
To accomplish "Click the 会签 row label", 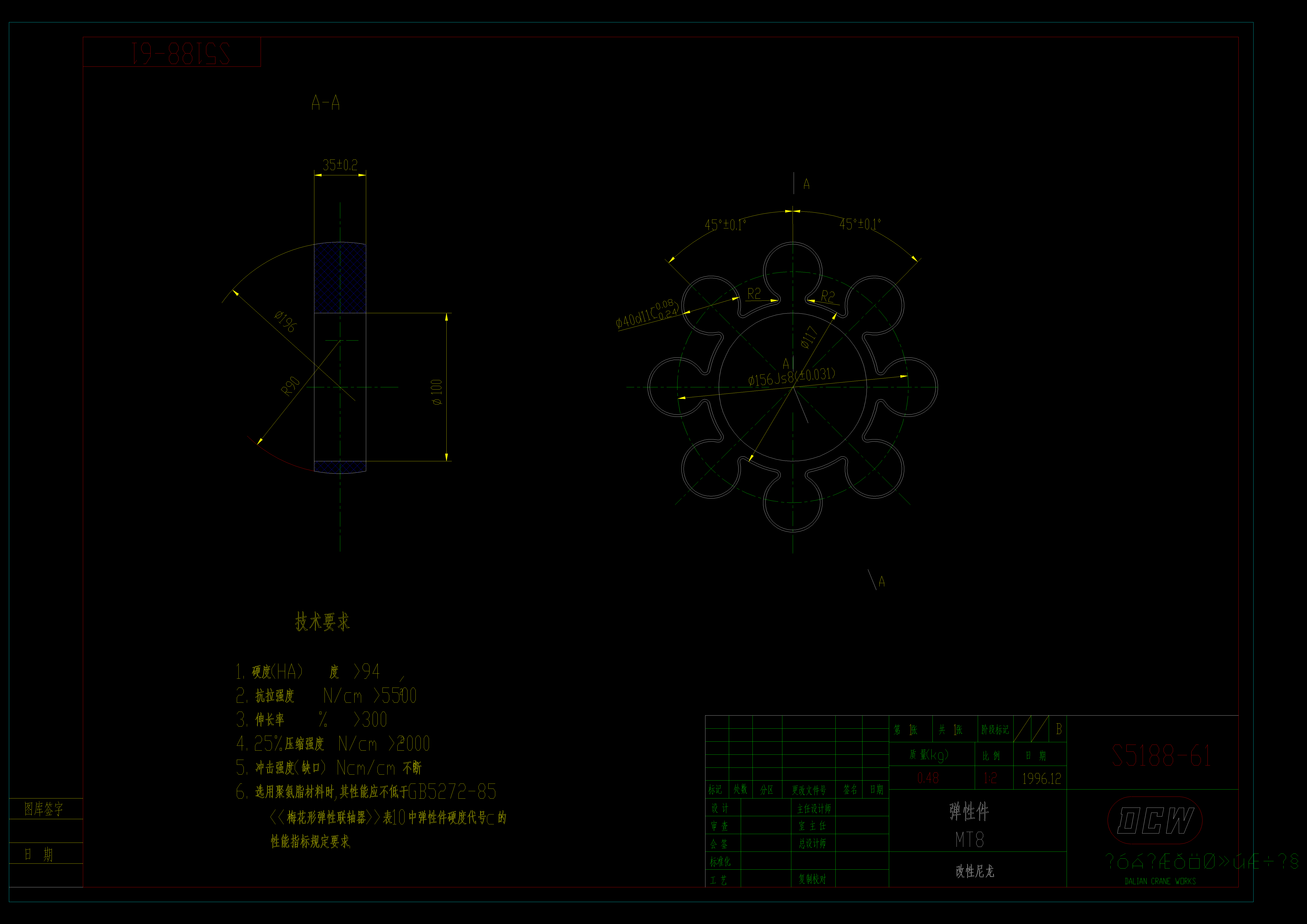I will coord(719,844).
